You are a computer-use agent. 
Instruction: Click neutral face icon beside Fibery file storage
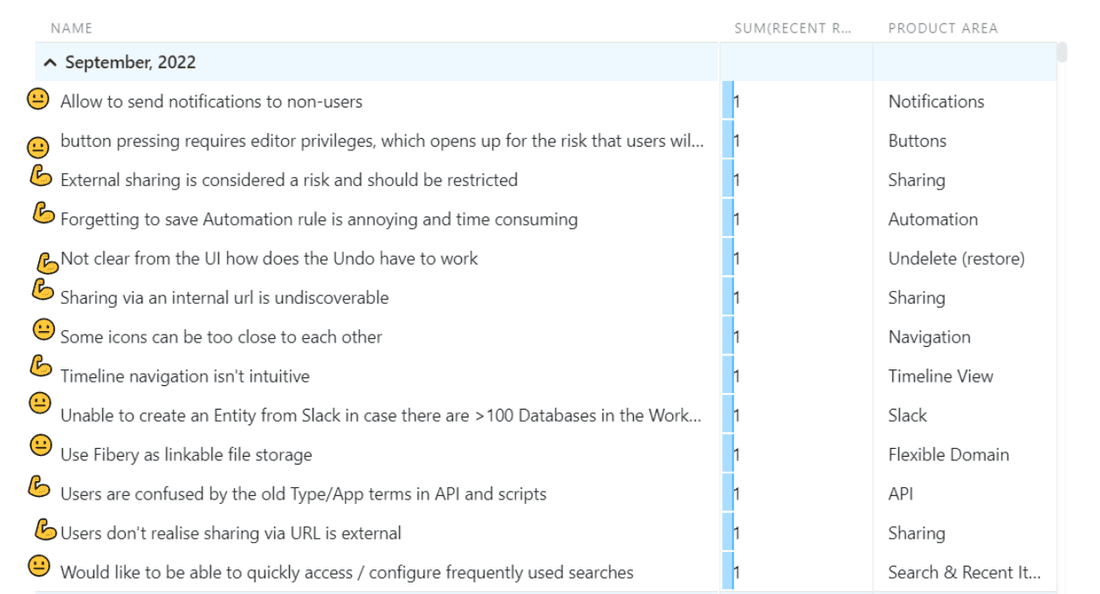[40, 444]
